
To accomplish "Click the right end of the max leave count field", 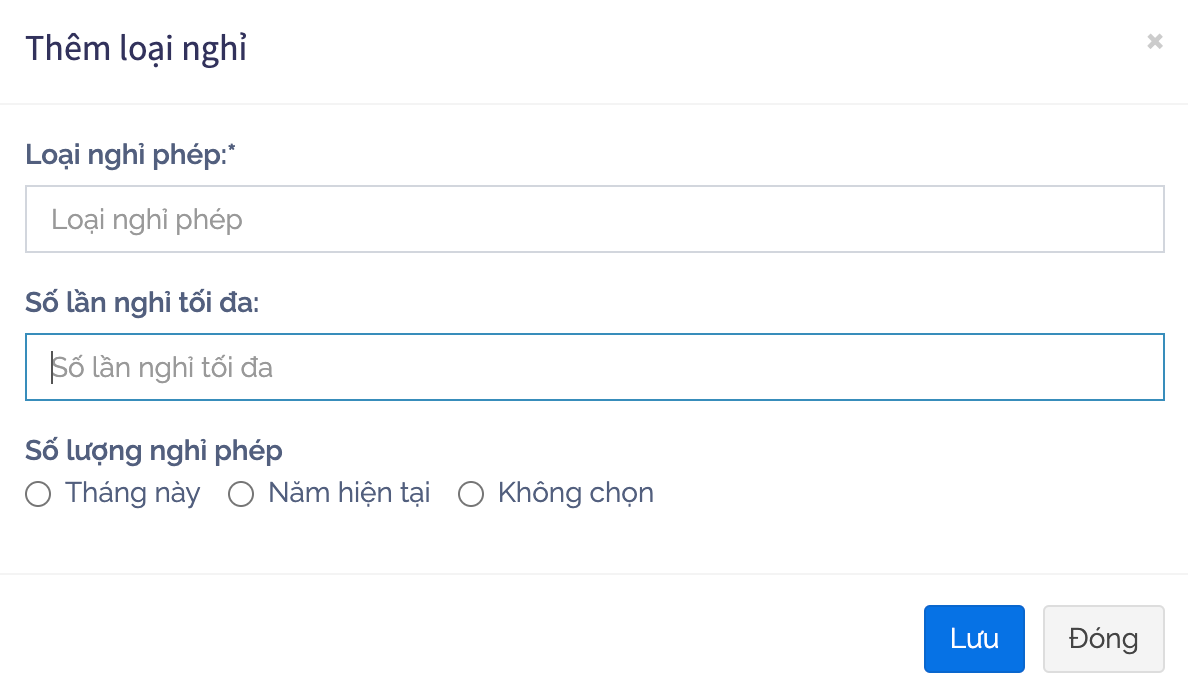I will pos(1140,367).
